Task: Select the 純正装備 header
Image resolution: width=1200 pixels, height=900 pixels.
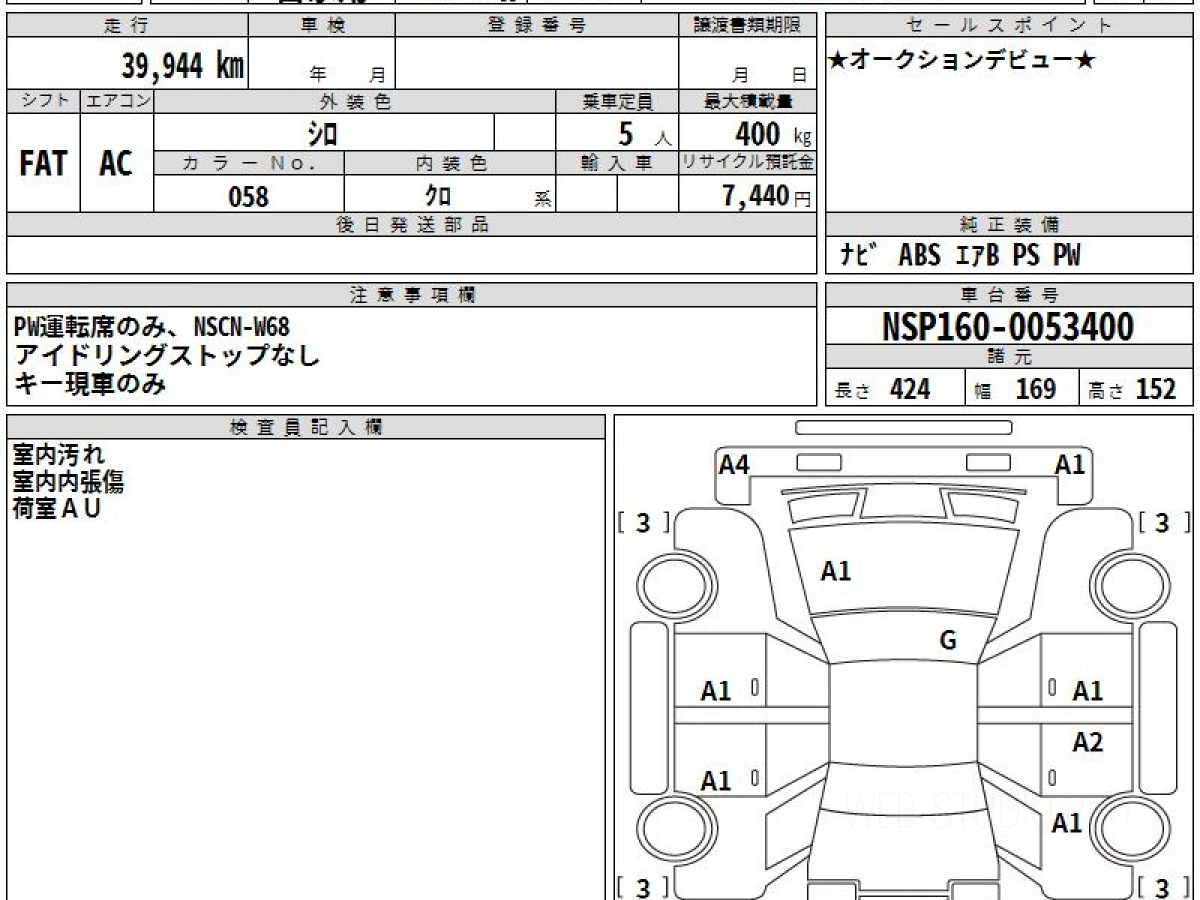Action: click(1010, 225)
